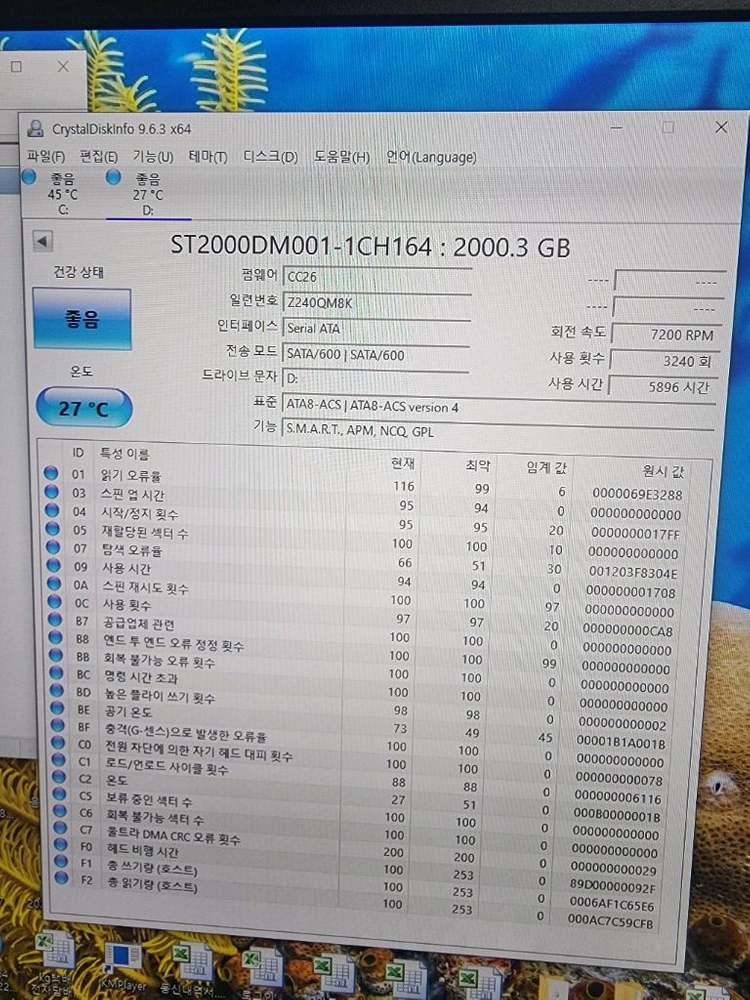Click the 임계 값 column header
Image resolution: width=750 pixels, height=1000 pixels.
[547, 467]
